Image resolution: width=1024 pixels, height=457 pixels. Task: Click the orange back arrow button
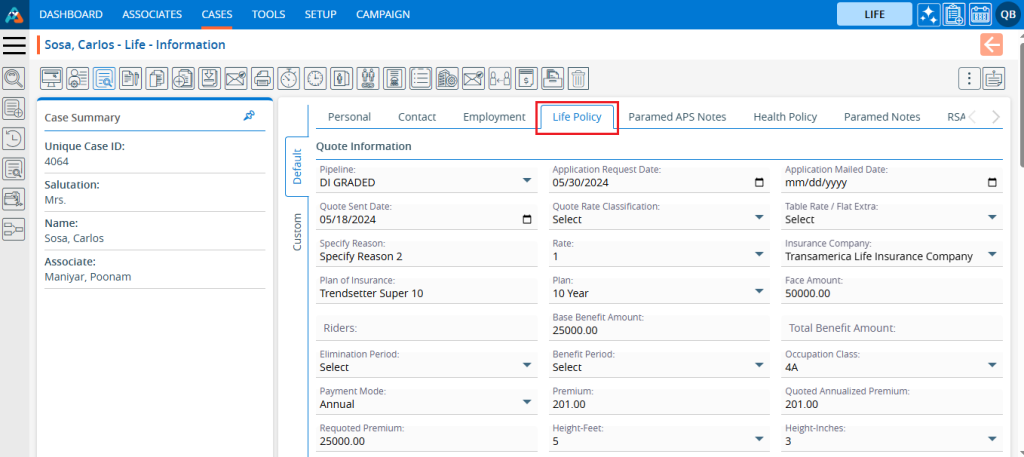point(991,44)
